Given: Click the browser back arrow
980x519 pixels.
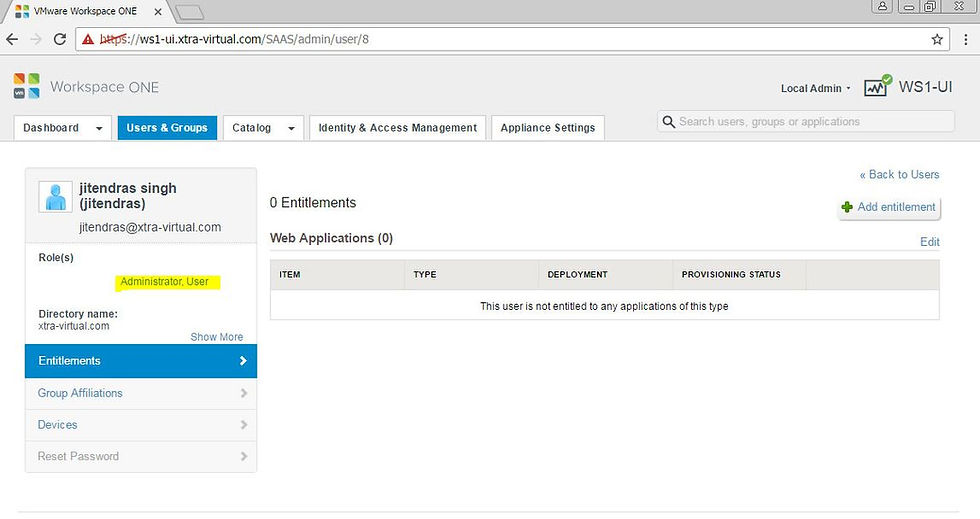Looking at the screenshot, I should tap(12, 39).
